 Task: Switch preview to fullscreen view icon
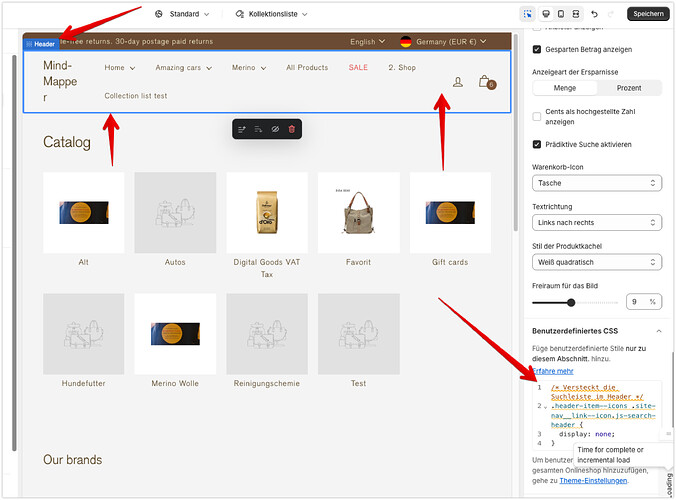click(x=576, y=14)
